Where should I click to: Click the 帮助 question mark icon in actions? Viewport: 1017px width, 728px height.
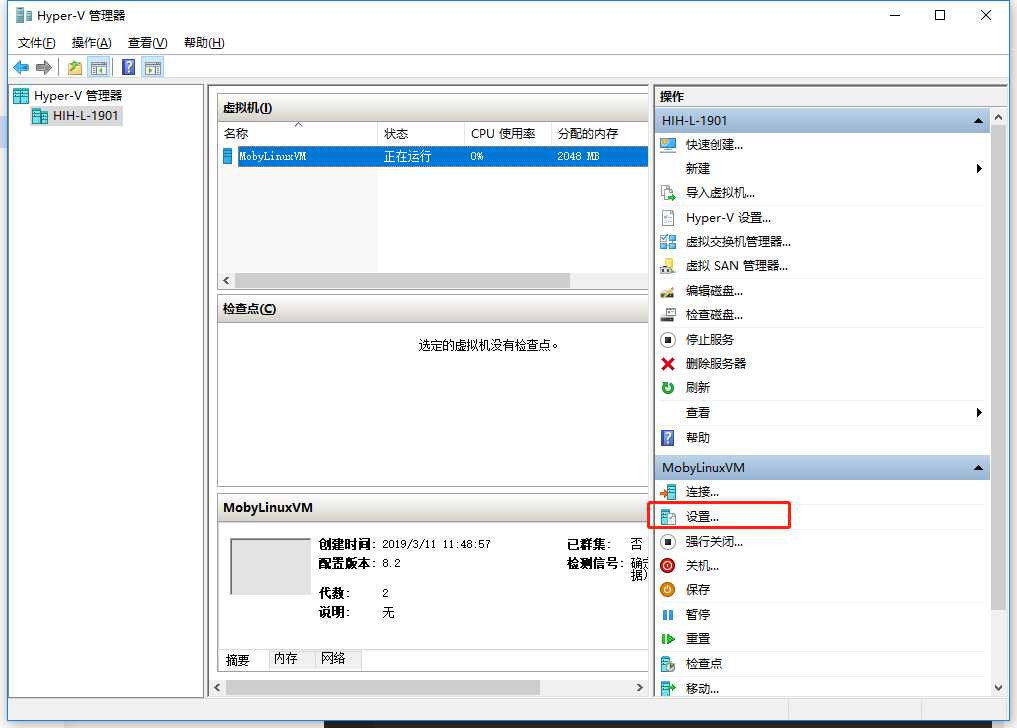point(668,437)
